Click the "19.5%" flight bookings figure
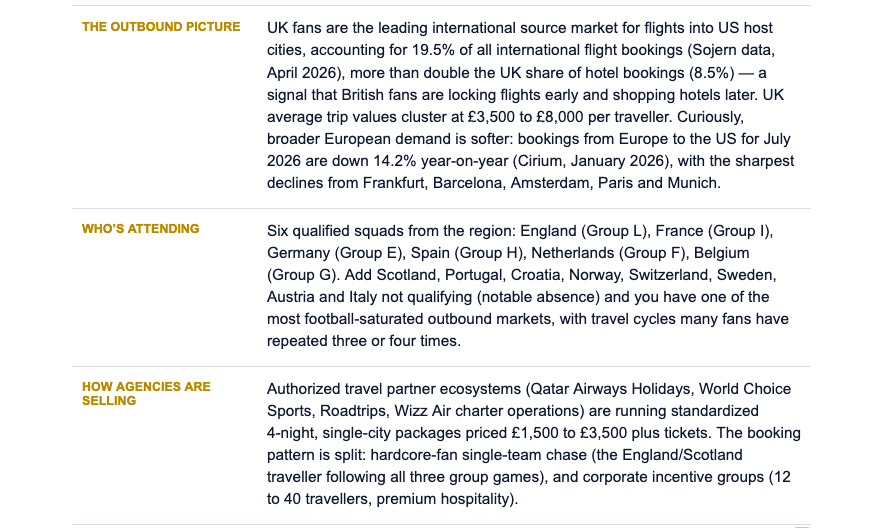The width and height of the screenshot is (891, 528). click(433, 50)
